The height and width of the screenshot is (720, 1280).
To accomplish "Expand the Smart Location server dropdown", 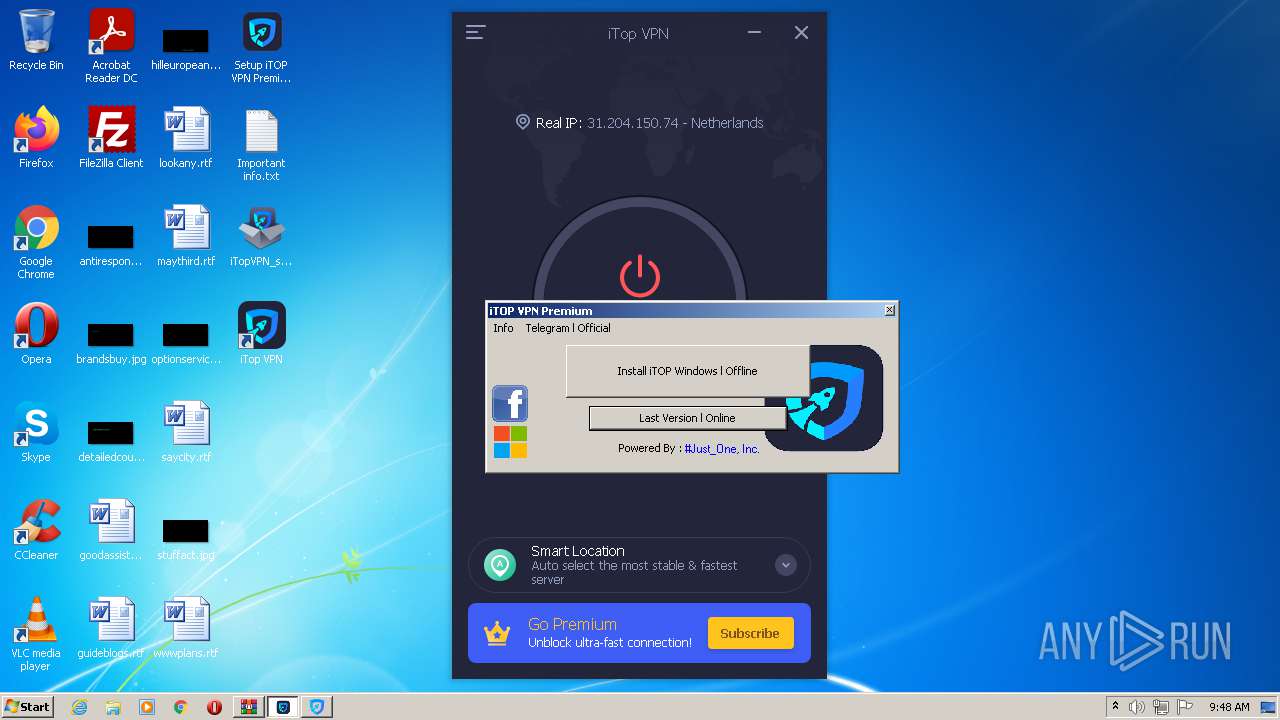I will click(x=786, y=565).
